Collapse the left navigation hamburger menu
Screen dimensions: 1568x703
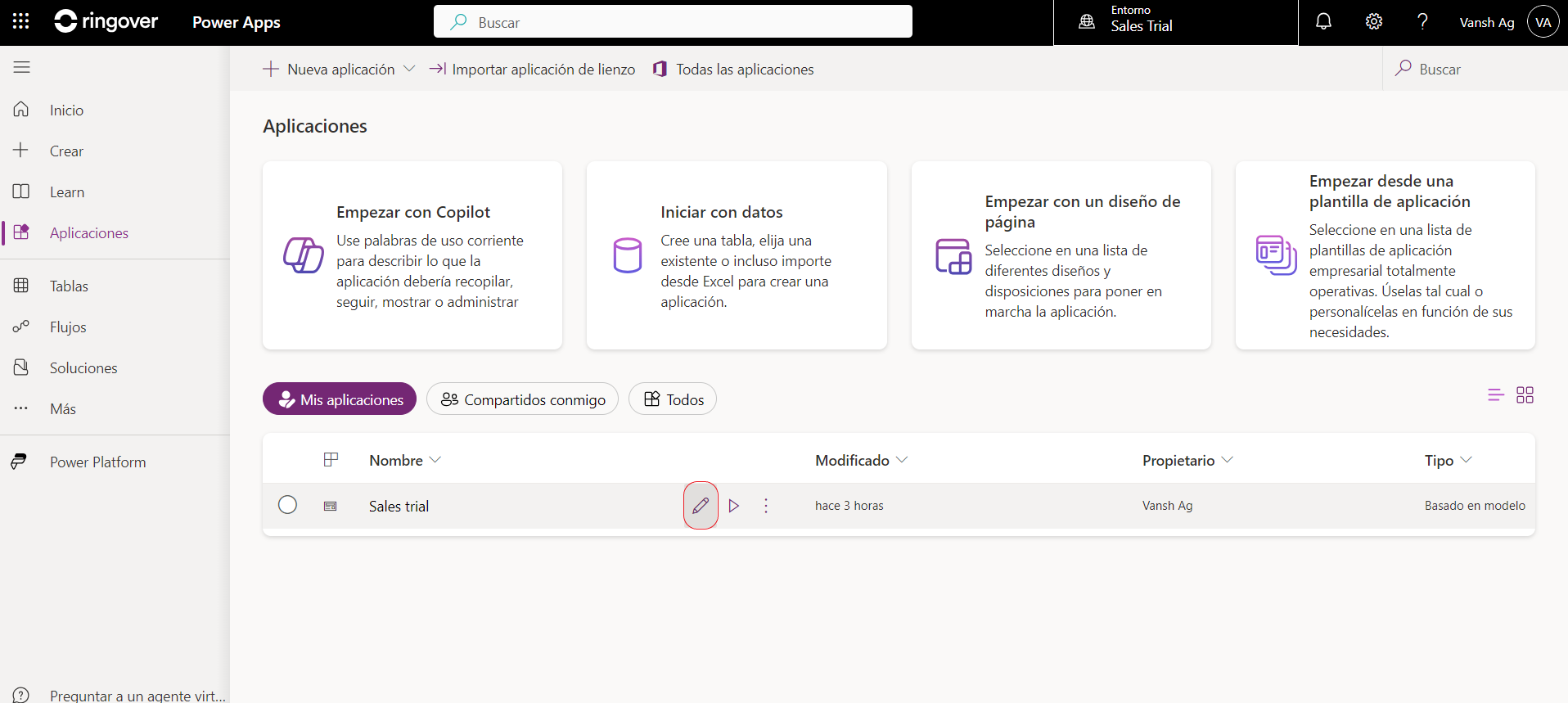[22, 67]
